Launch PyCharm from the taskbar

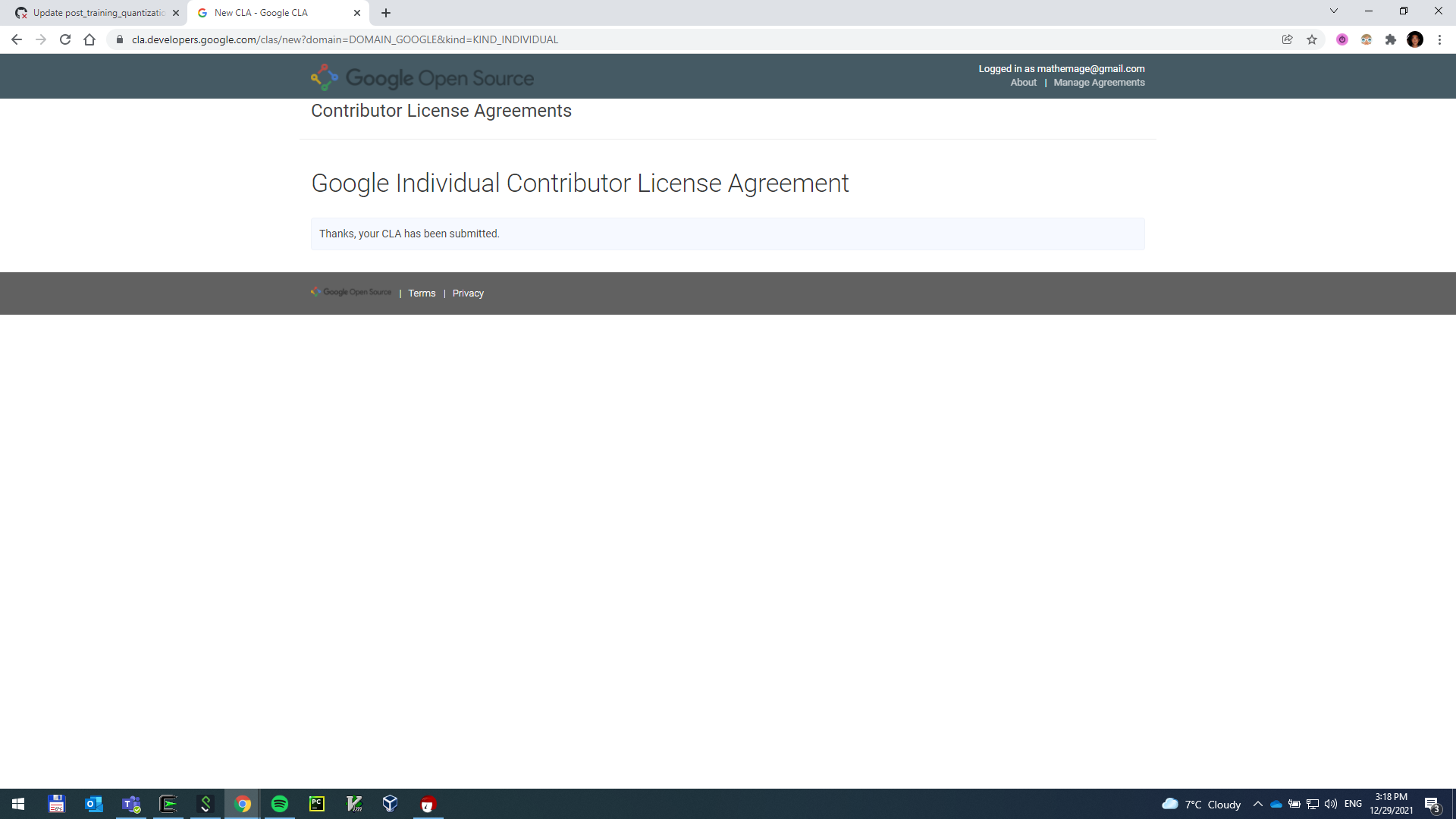[317, 804]
